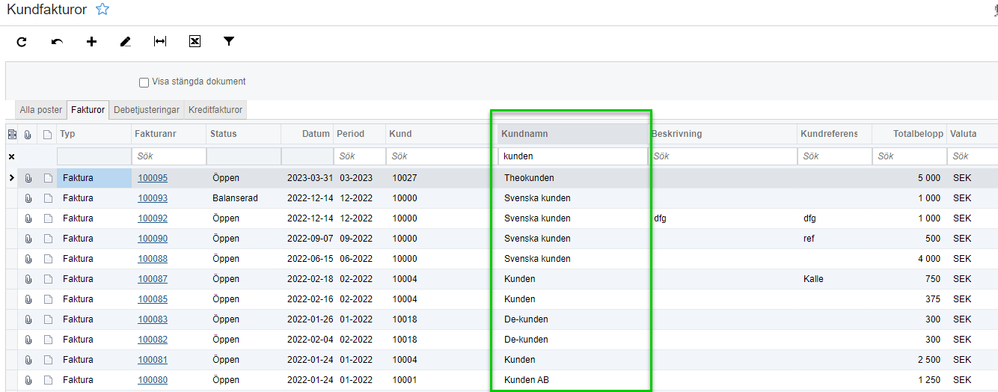998x392 pixels.
Task: Open invoice link 100085
Action: 153,299
